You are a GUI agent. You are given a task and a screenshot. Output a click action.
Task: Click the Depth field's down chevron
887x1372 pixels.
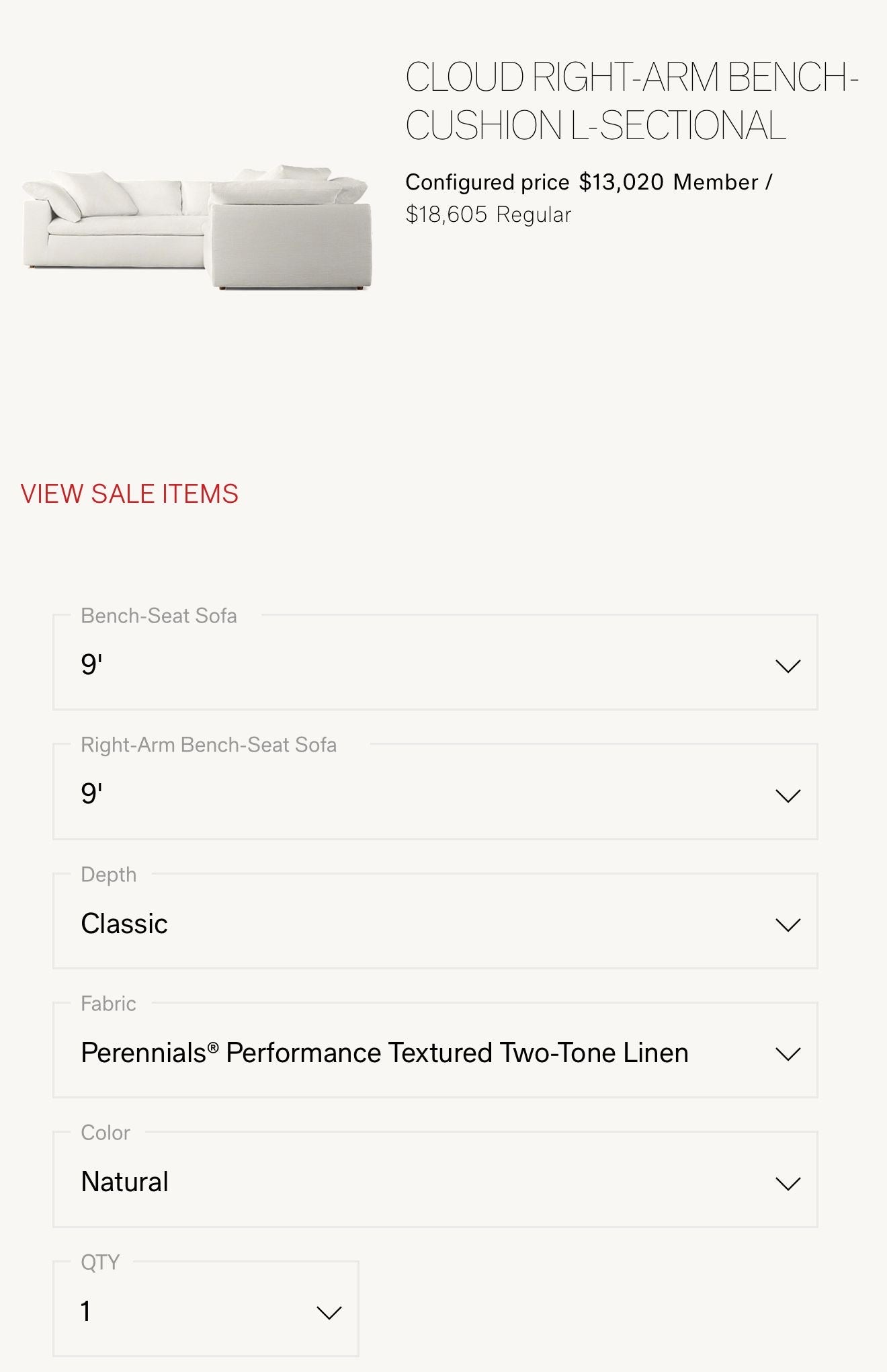(x=788, y=924)
